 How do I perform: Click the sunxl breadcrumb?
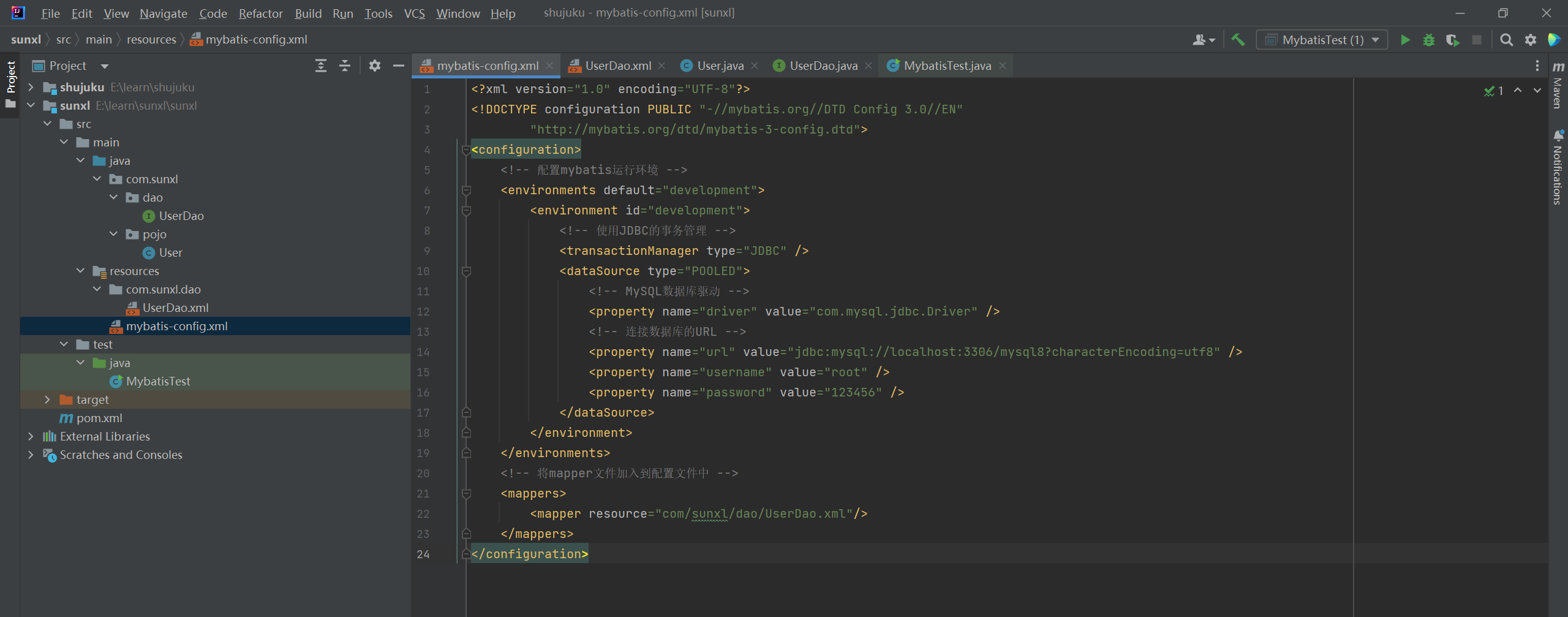point(26,39)
